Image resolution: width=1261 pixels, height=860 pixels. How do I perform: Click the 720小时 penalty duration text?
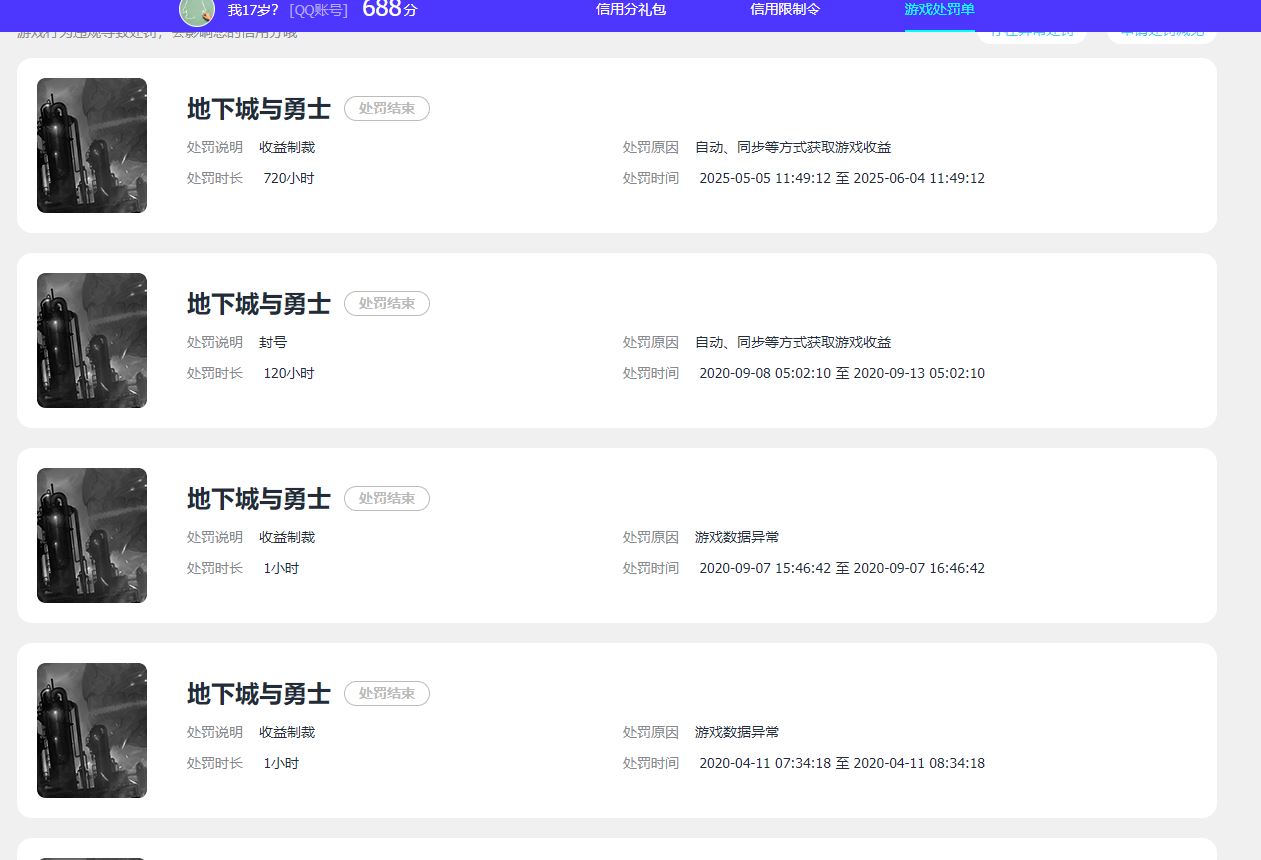[x=289, y=178]
